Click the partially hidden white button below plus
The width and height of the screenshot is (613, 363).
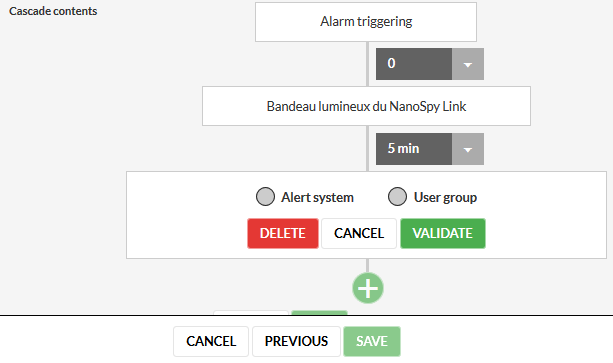click(x=251, y=313)
